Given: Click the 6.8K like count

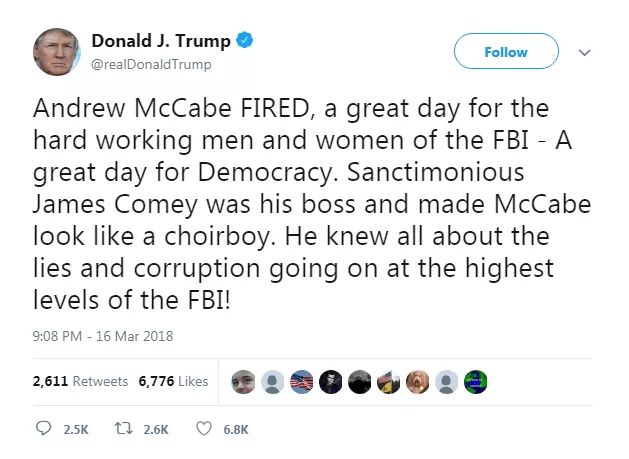Looking at the screenshot, I should click(236, 429).
